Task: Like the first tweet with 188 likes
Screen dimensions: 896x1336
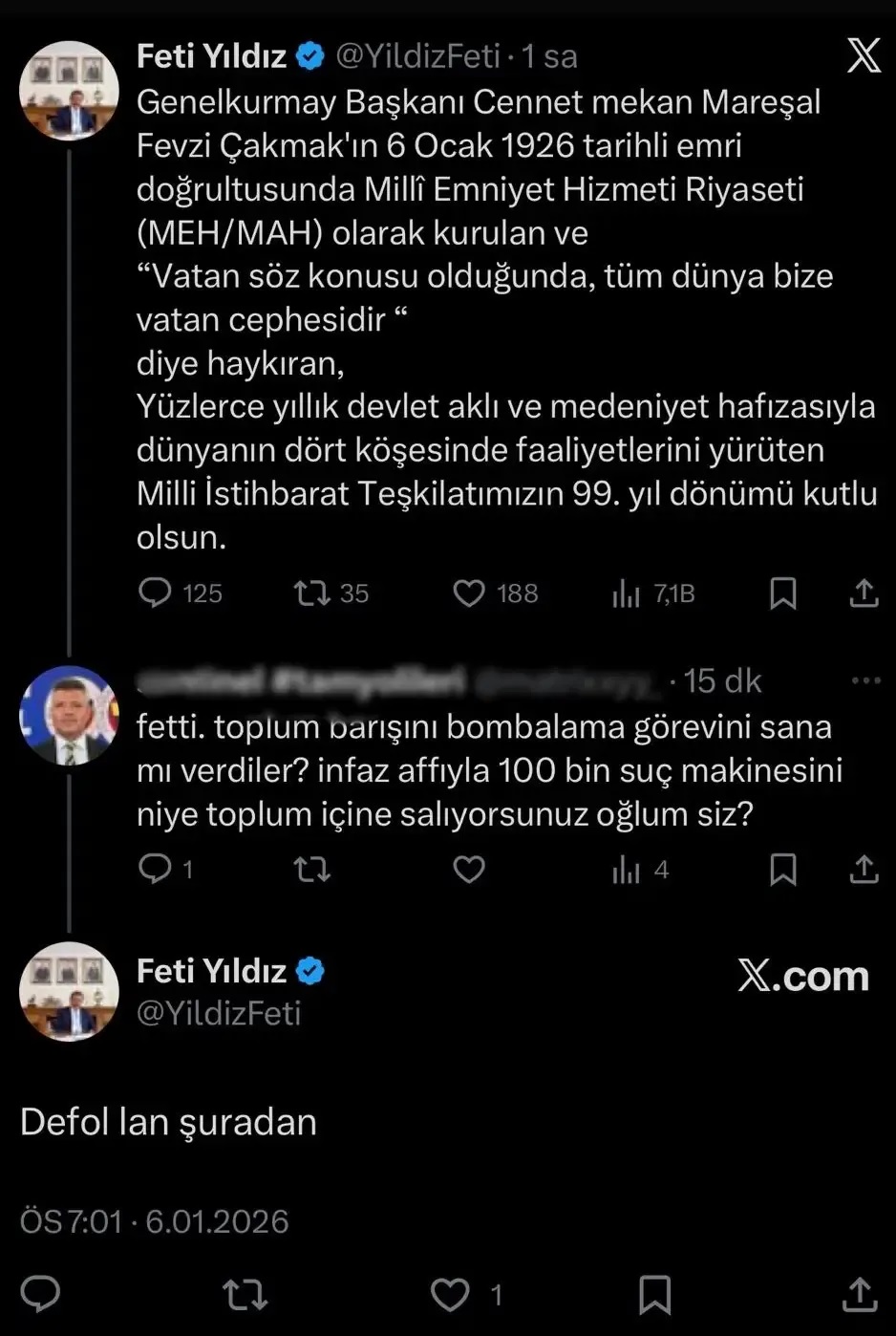Action: (468, 593)
